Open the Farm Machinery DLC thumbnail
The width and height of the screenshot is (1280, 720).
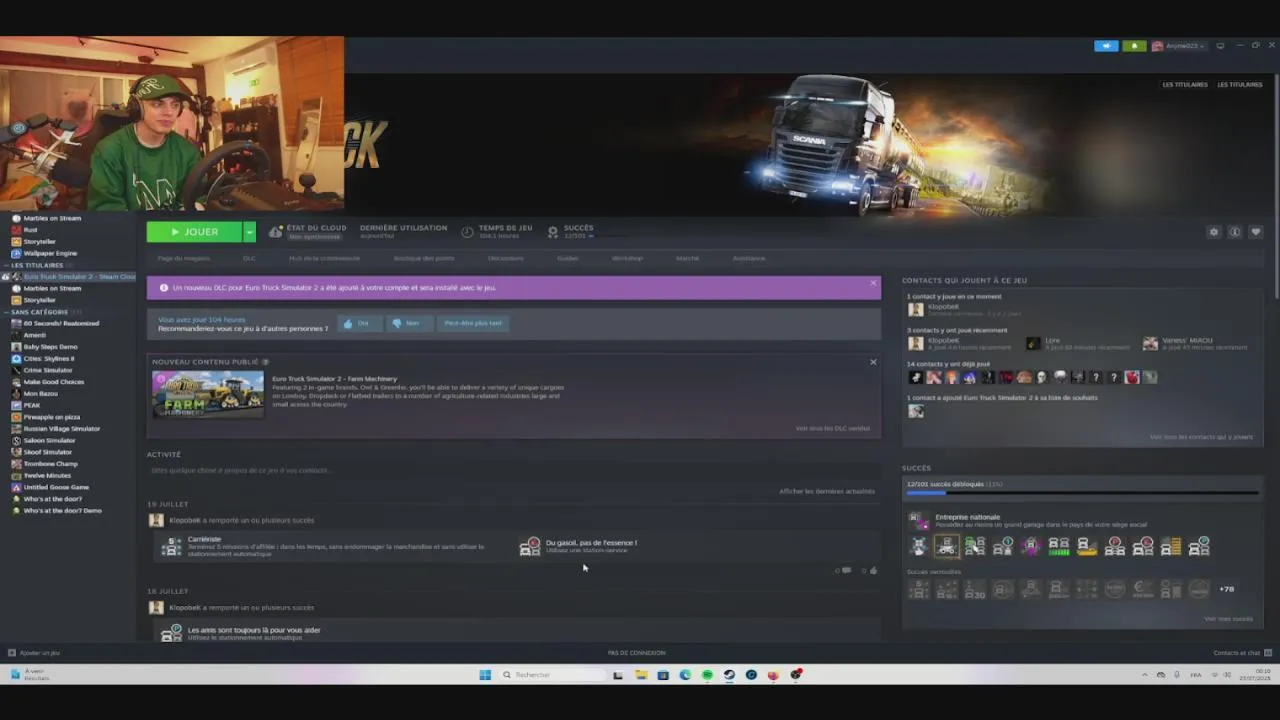coord(208,394)
